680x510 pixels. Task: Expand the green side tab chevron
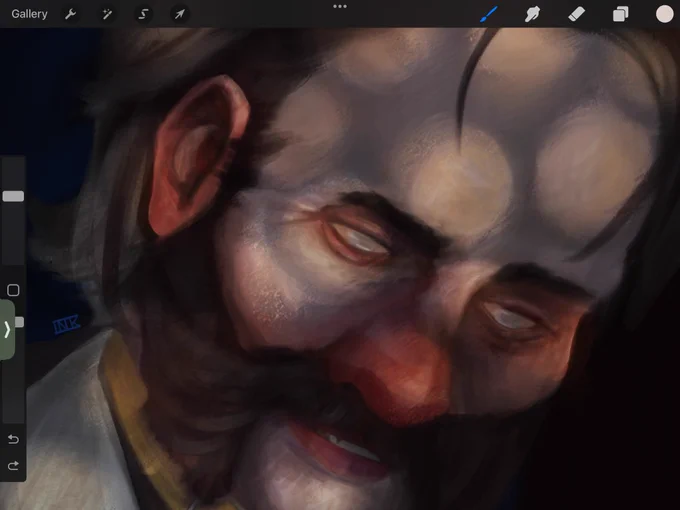pyautogui.click(x=7, y=330)
